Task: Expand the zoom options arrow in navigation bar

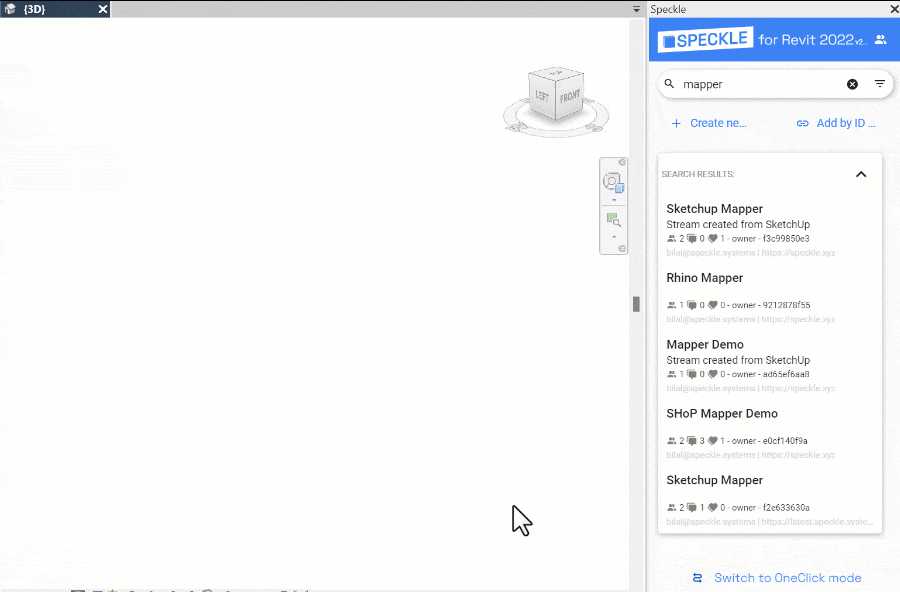Action: tap(614, 237)
